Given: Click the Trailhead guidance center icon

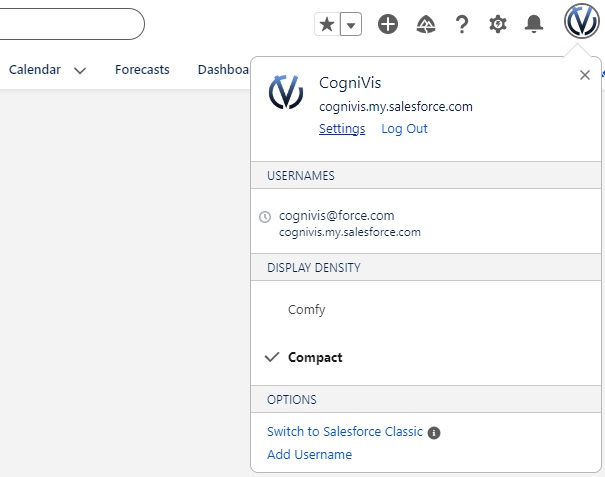Looking at the screenshot, I should [x=425, y=25].
